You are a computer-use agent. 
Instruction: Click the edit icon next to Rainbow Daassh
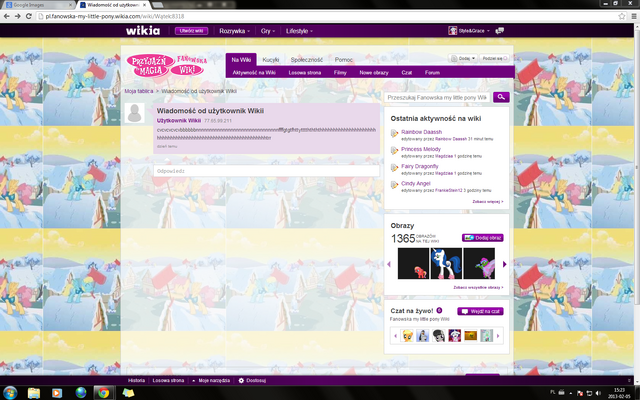(x=394, y=133)
